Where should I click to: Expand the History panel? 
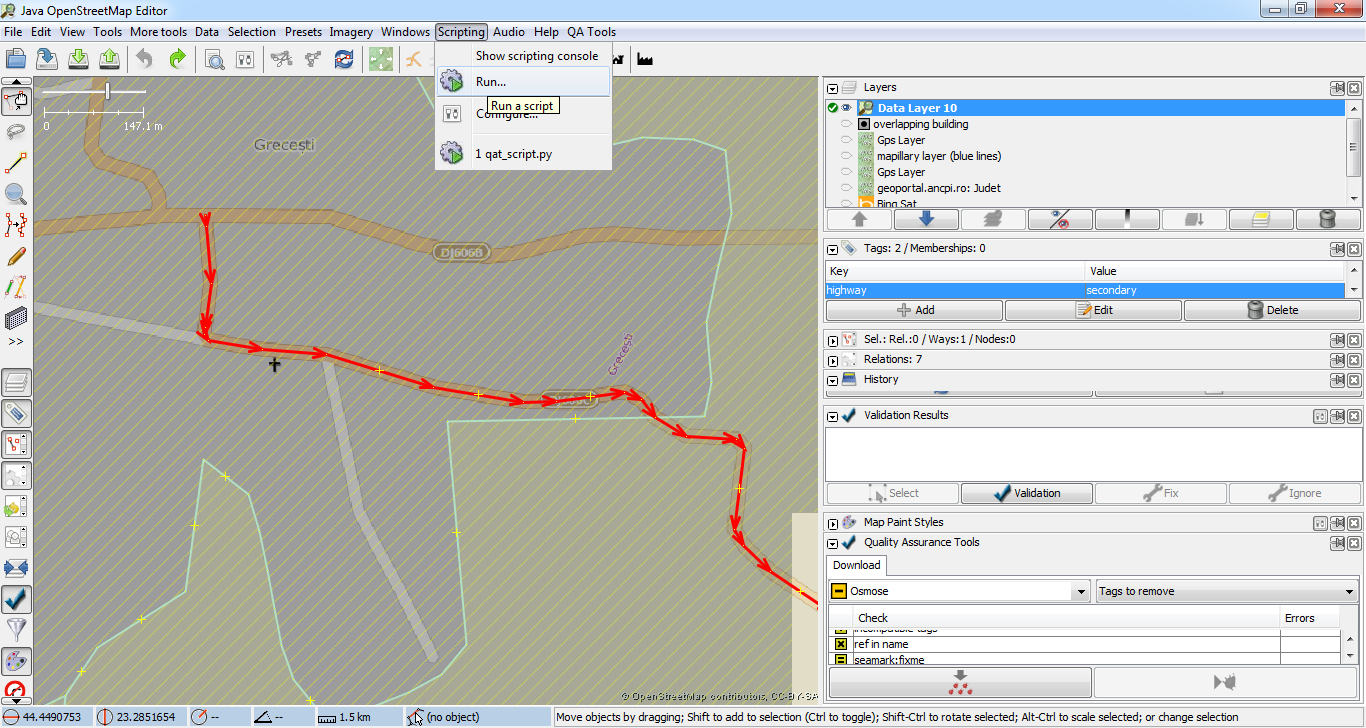point(833,380)
